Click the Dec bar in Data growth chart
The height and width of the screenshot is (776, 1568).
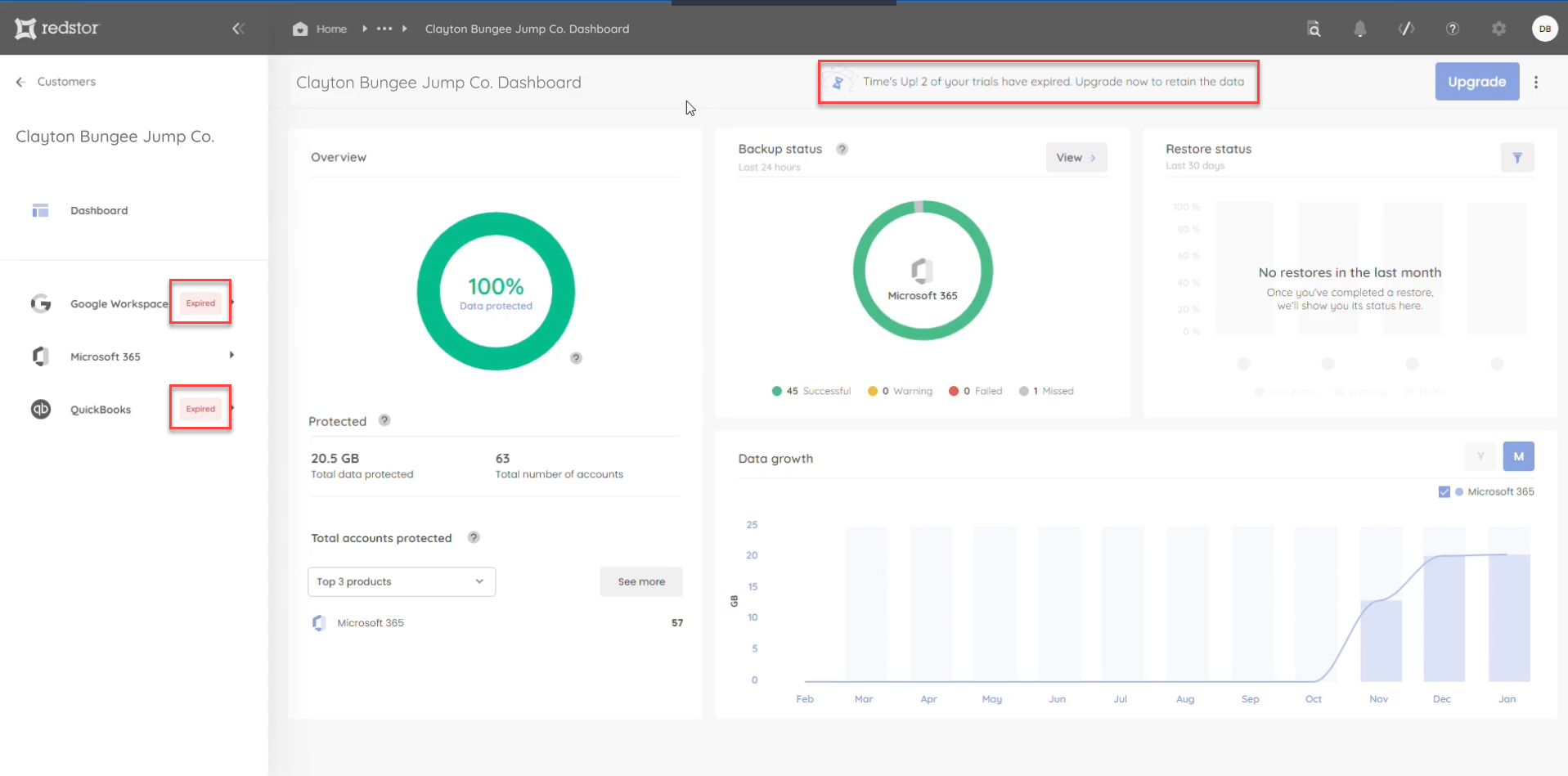(x=1444, y=619)
